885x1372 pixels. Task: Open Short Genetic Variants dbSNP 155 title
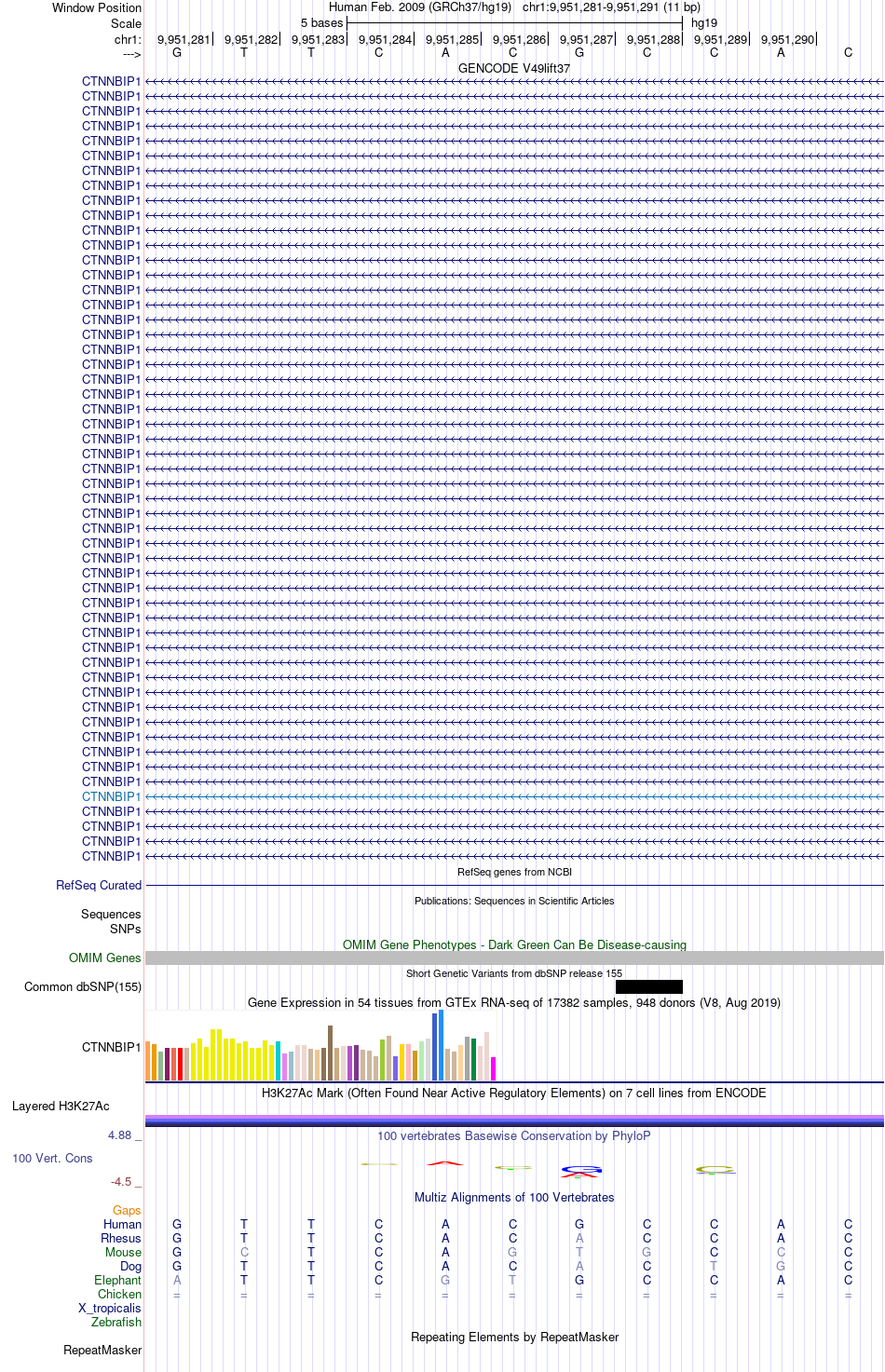point(514,974)
